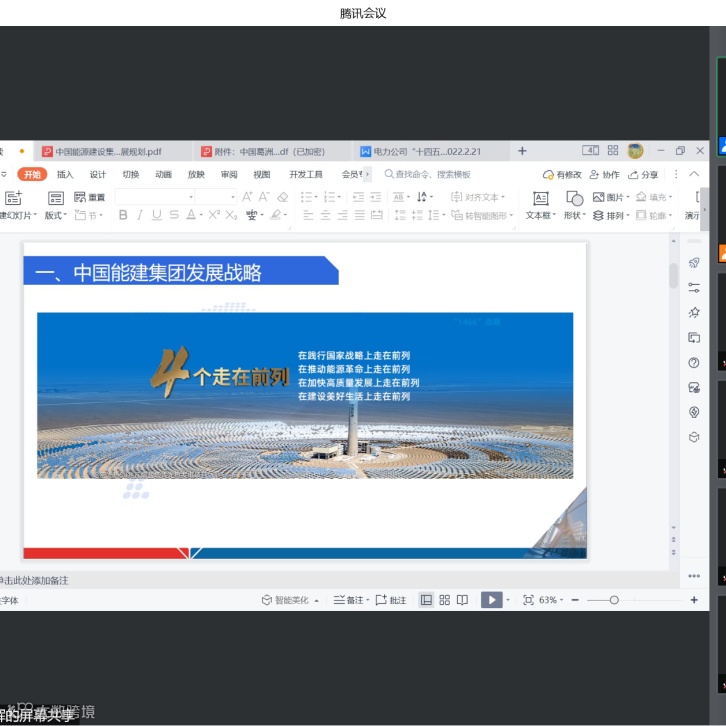726x726 pixels.
Task: Switch to the 中国能源建设集...展规划.pdf tab
Action: tap(113, 151)
